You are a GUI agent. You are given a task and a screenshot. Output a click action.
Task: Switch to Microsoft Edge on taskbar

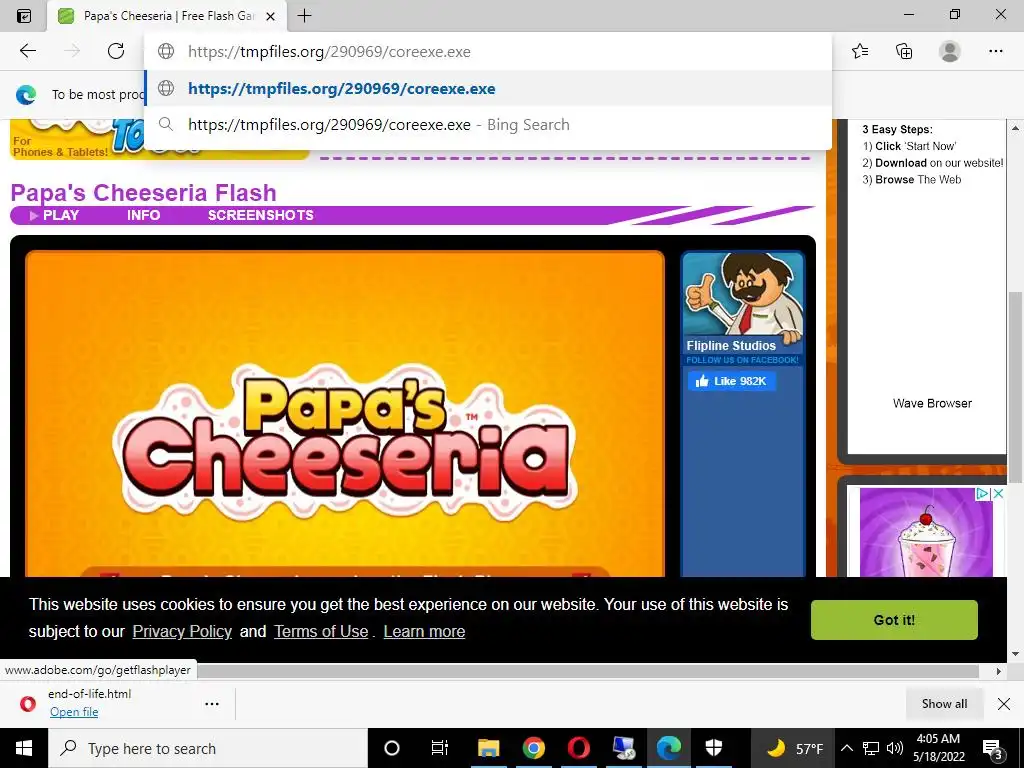669,748
